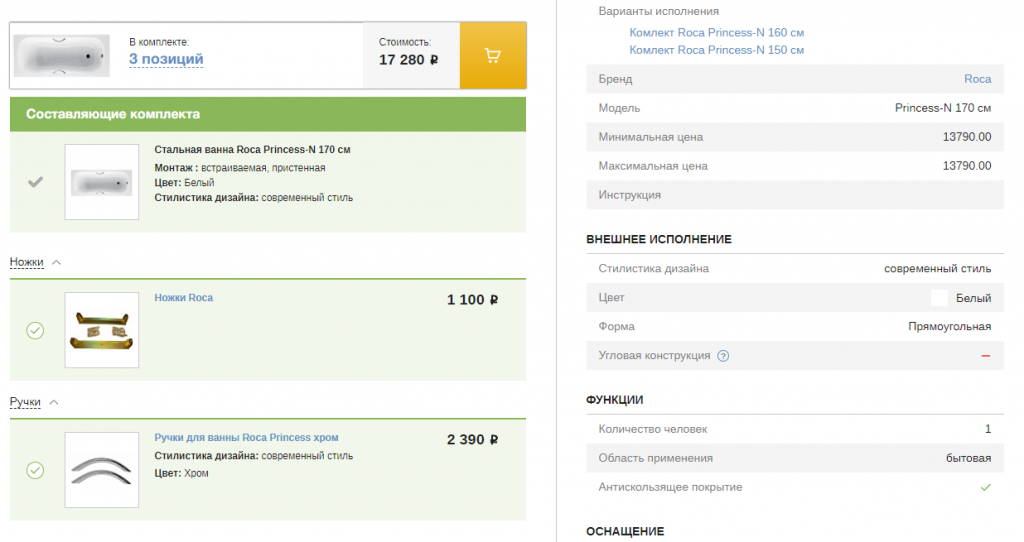The width and height of the screenshot is (1024, 542).
Task: Toggle the Ножки Roca item checkbox
Action: pos(35,330)
